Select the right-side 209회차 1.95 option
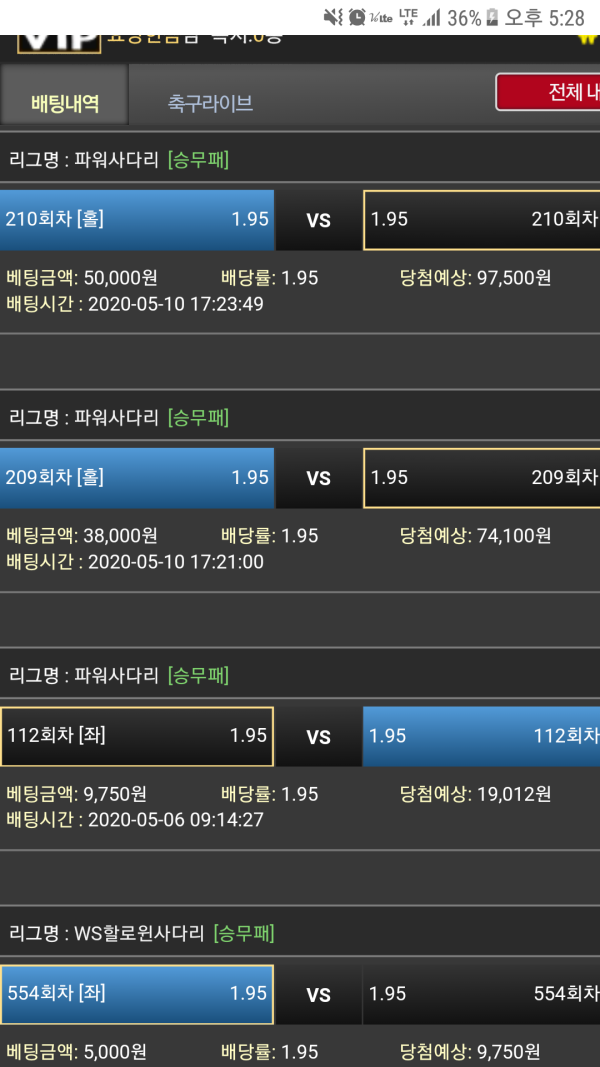 pos(482,478)
